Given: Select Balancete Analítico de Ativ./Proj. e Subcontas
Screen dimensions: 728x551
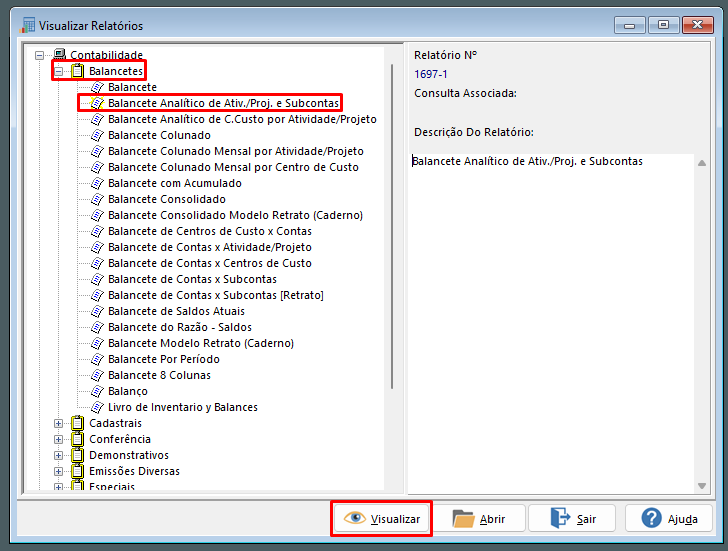Looking at the screenshot, I should (223, 103).
